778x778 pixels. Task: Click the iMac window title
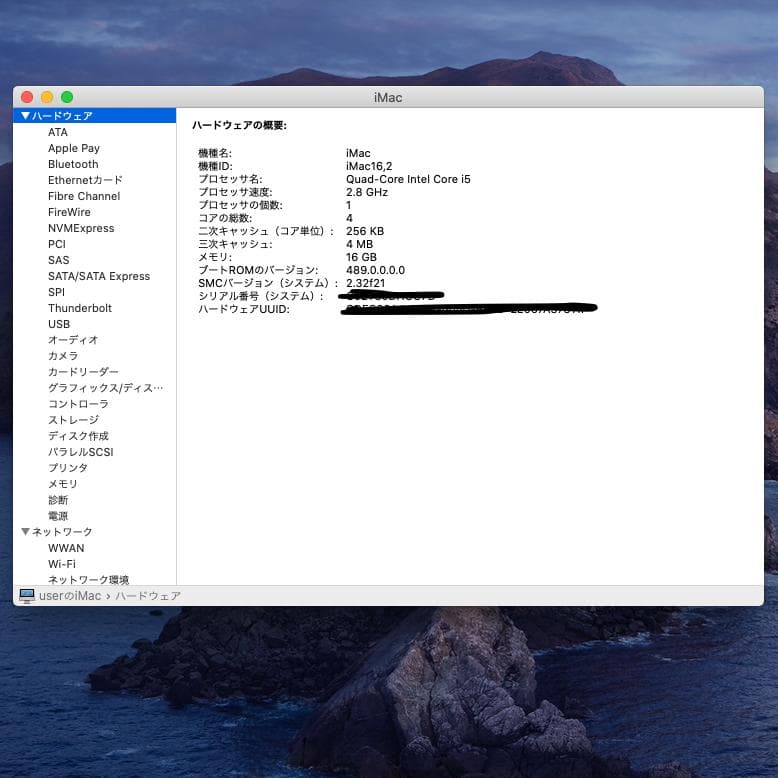388,97
